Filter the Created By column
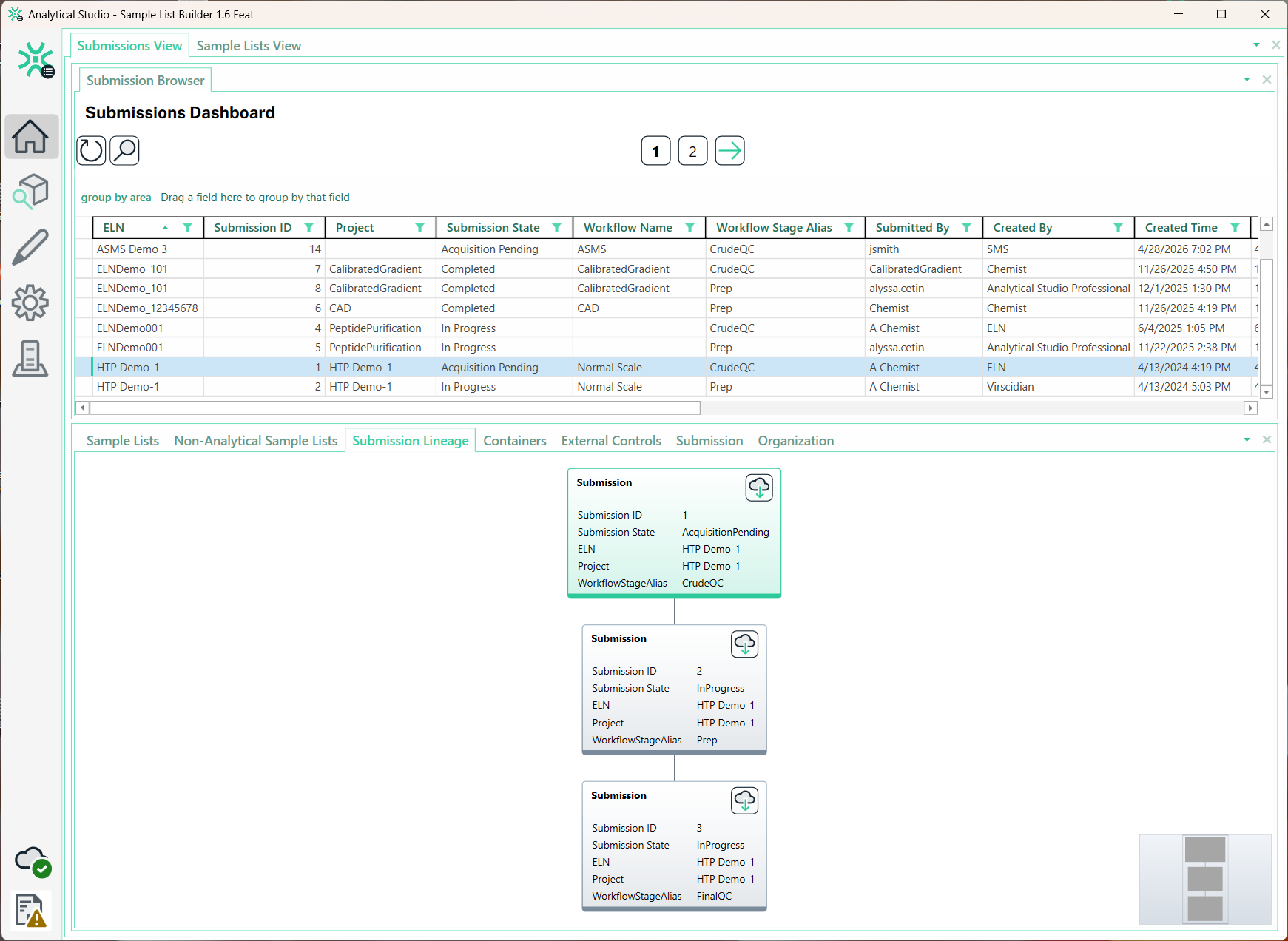 (x=1119, y=227)
